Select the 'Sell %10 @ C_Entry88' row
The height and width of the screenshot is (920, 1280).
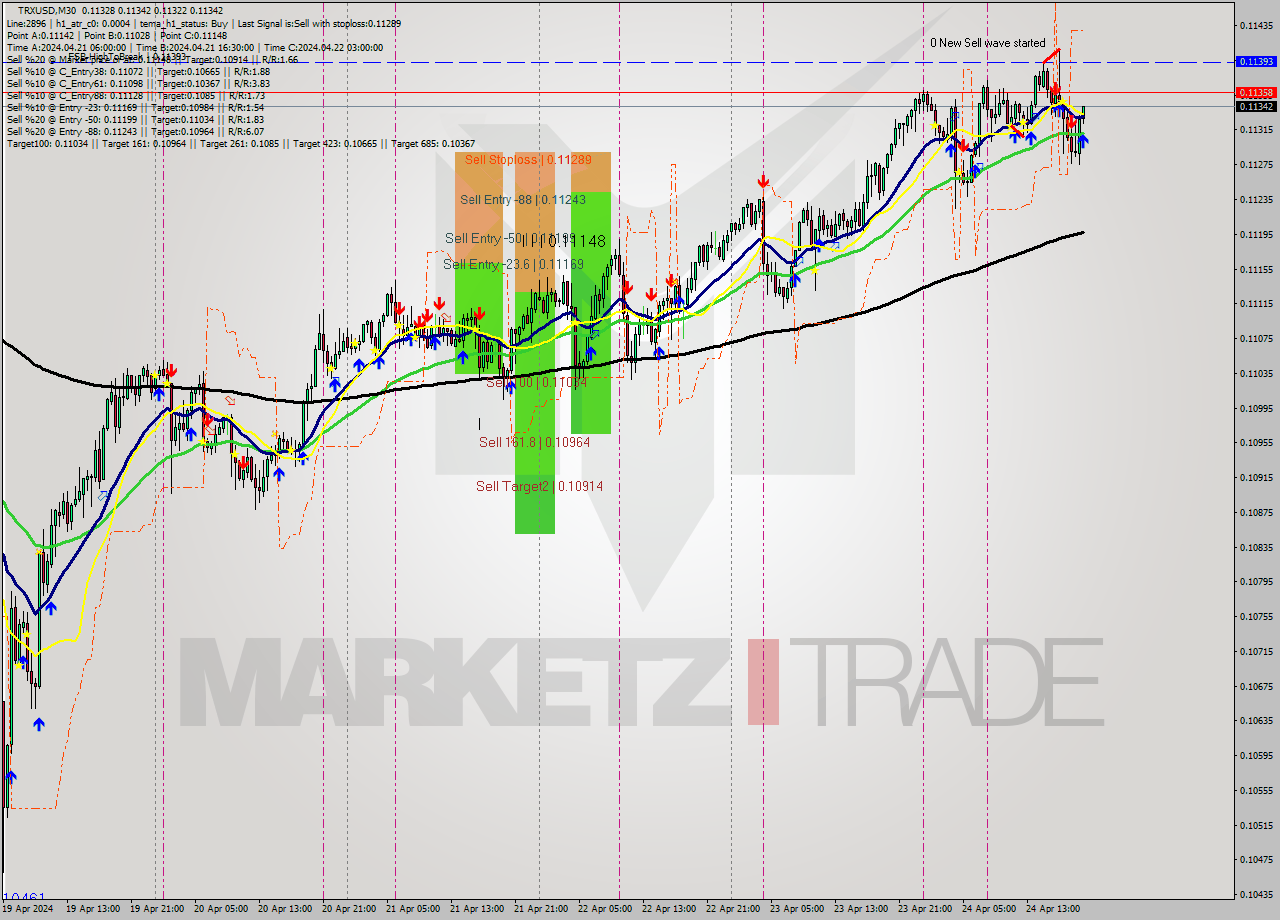pos(135,95)
